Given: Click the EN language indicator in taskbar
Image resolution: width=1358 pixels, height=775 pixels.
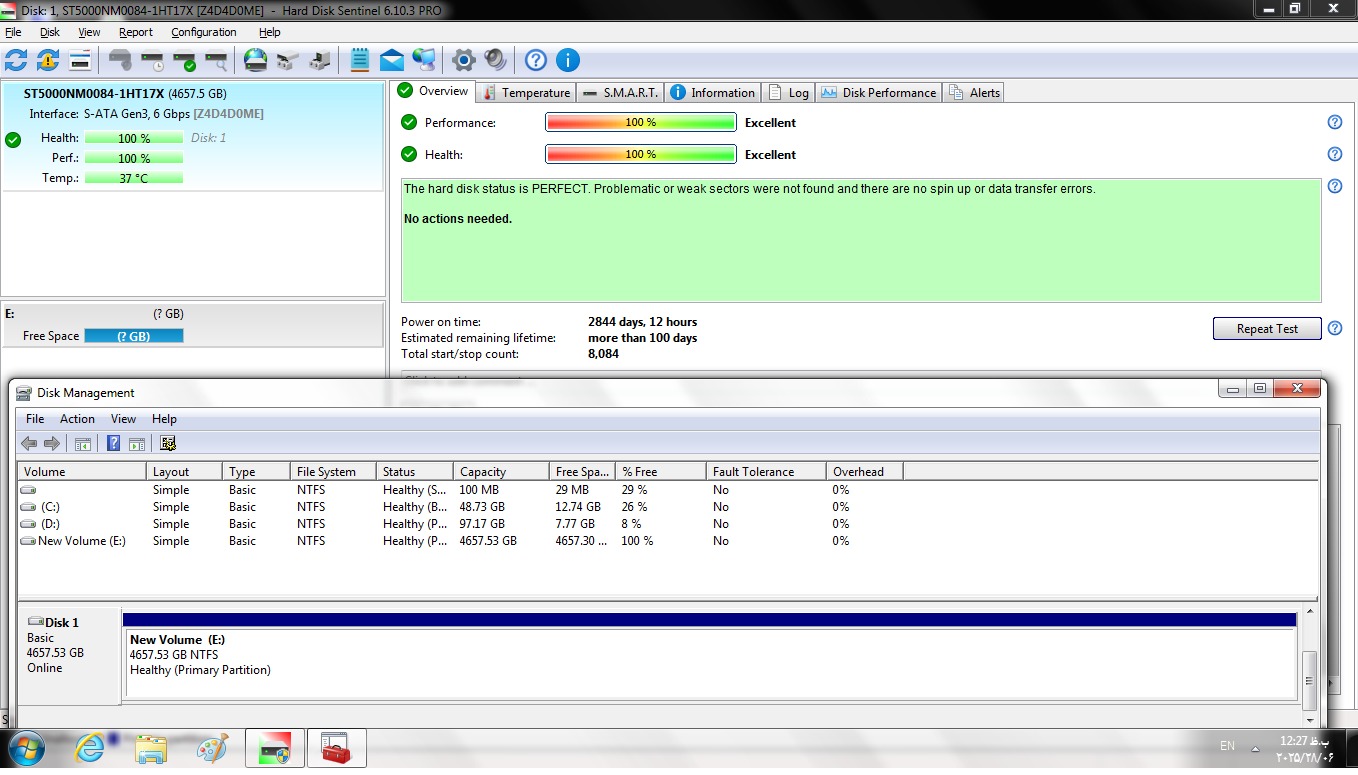Looking at the screenshot, I should [1227, 746].
